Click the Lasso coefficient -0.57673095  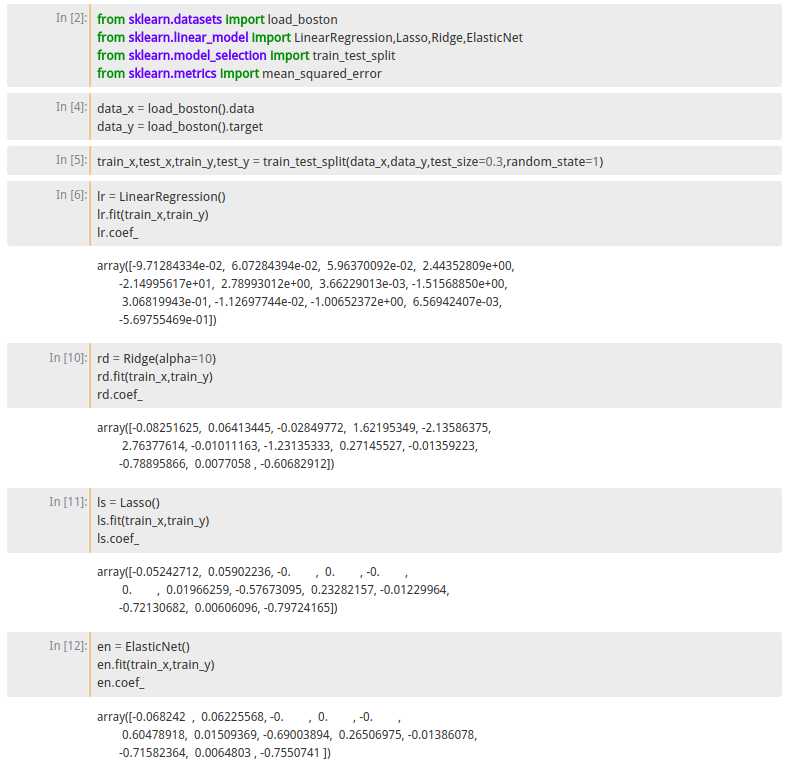[269, 590]
